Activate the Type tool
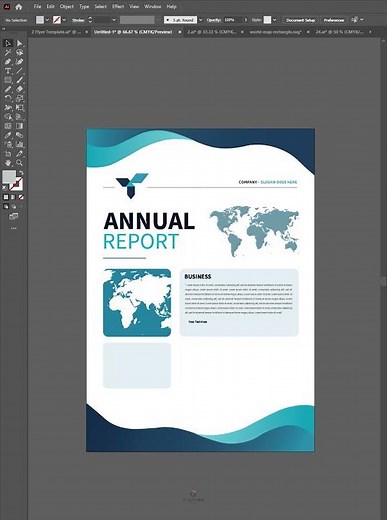The image size is (387, 520). click(8, 71)
